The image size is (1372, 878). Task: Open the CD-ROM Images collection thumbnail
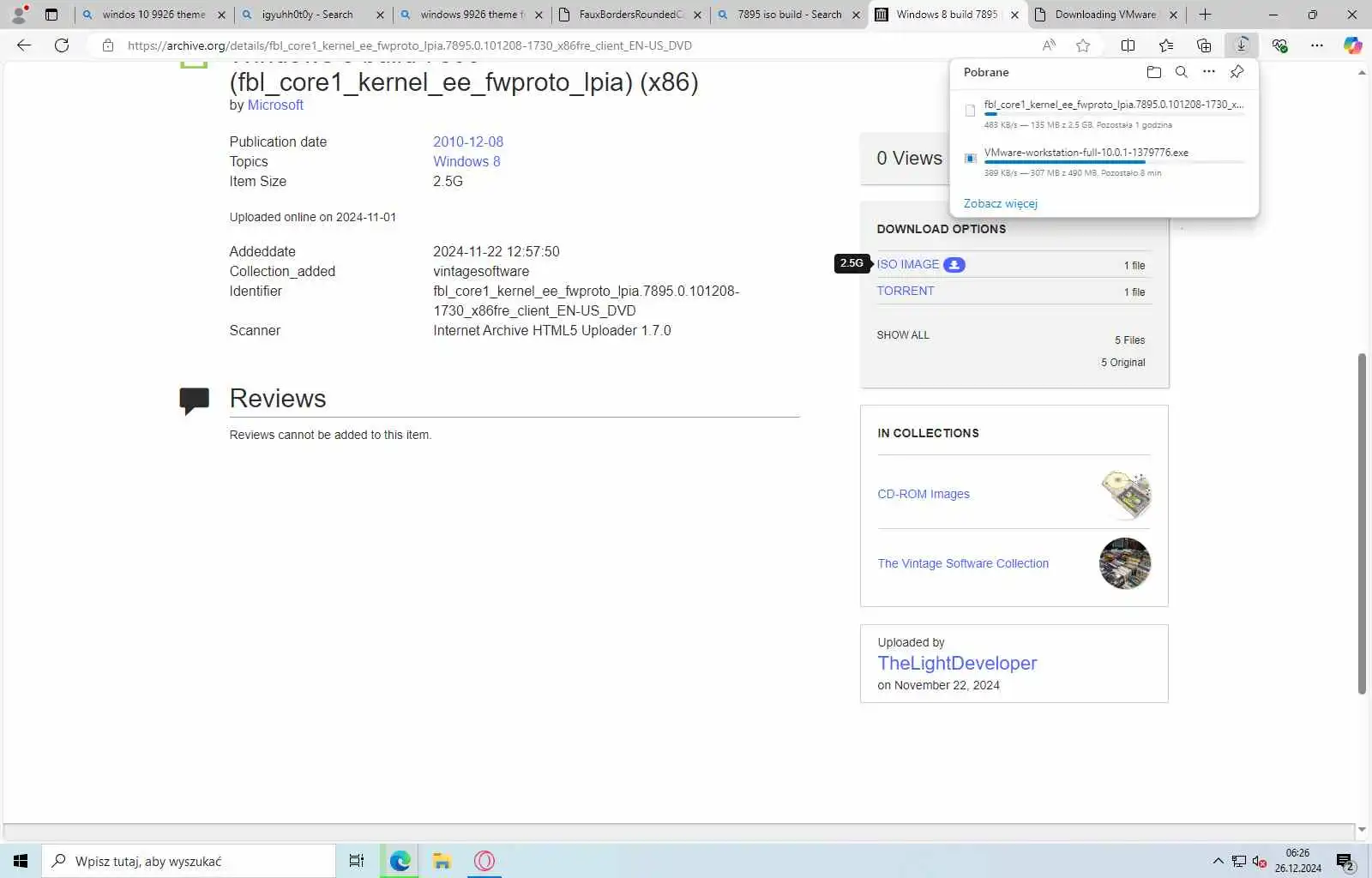click(x=1125, y=494)
